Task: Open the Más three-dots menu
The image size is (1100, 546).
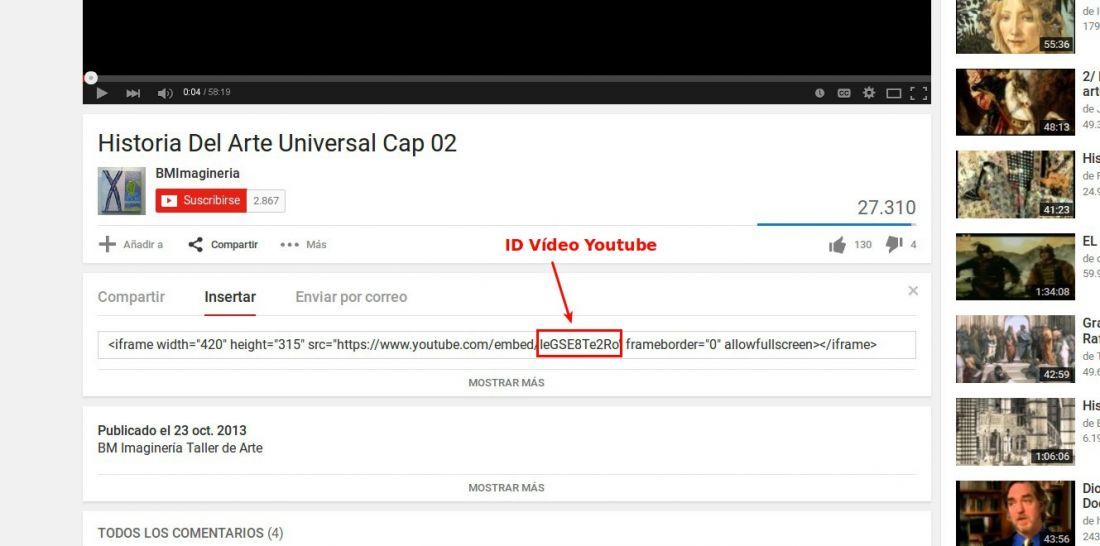Action: click(303, 244)
